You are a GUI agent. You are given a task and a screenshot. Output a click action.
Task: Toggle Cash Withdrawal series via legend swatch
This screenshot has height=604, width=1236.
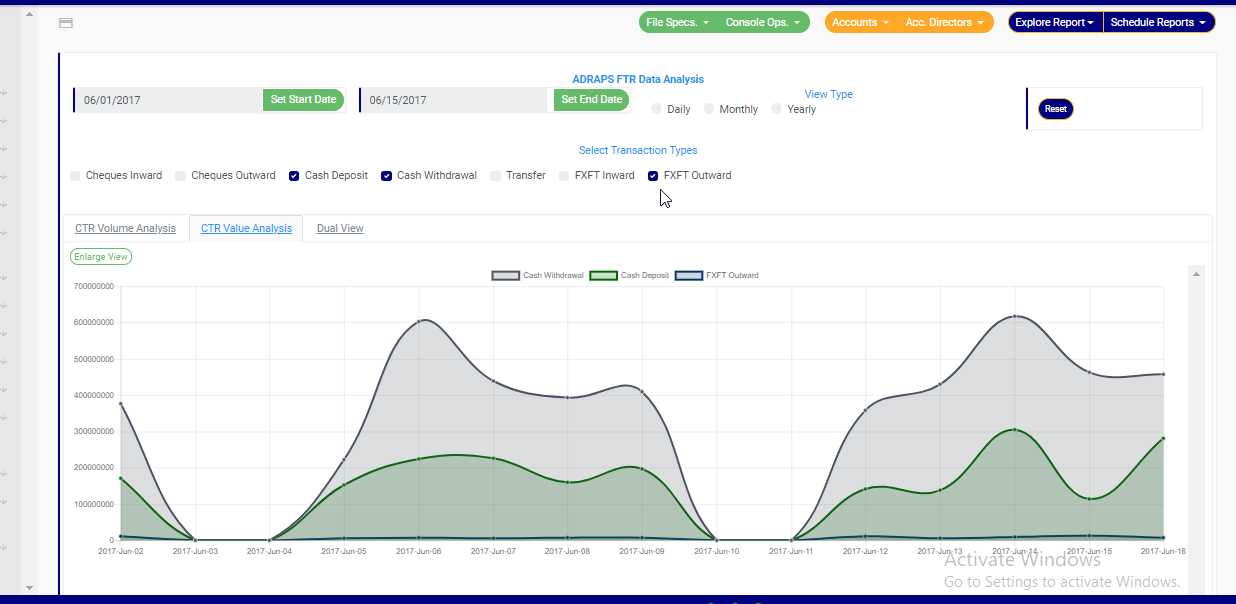[505, 275]
